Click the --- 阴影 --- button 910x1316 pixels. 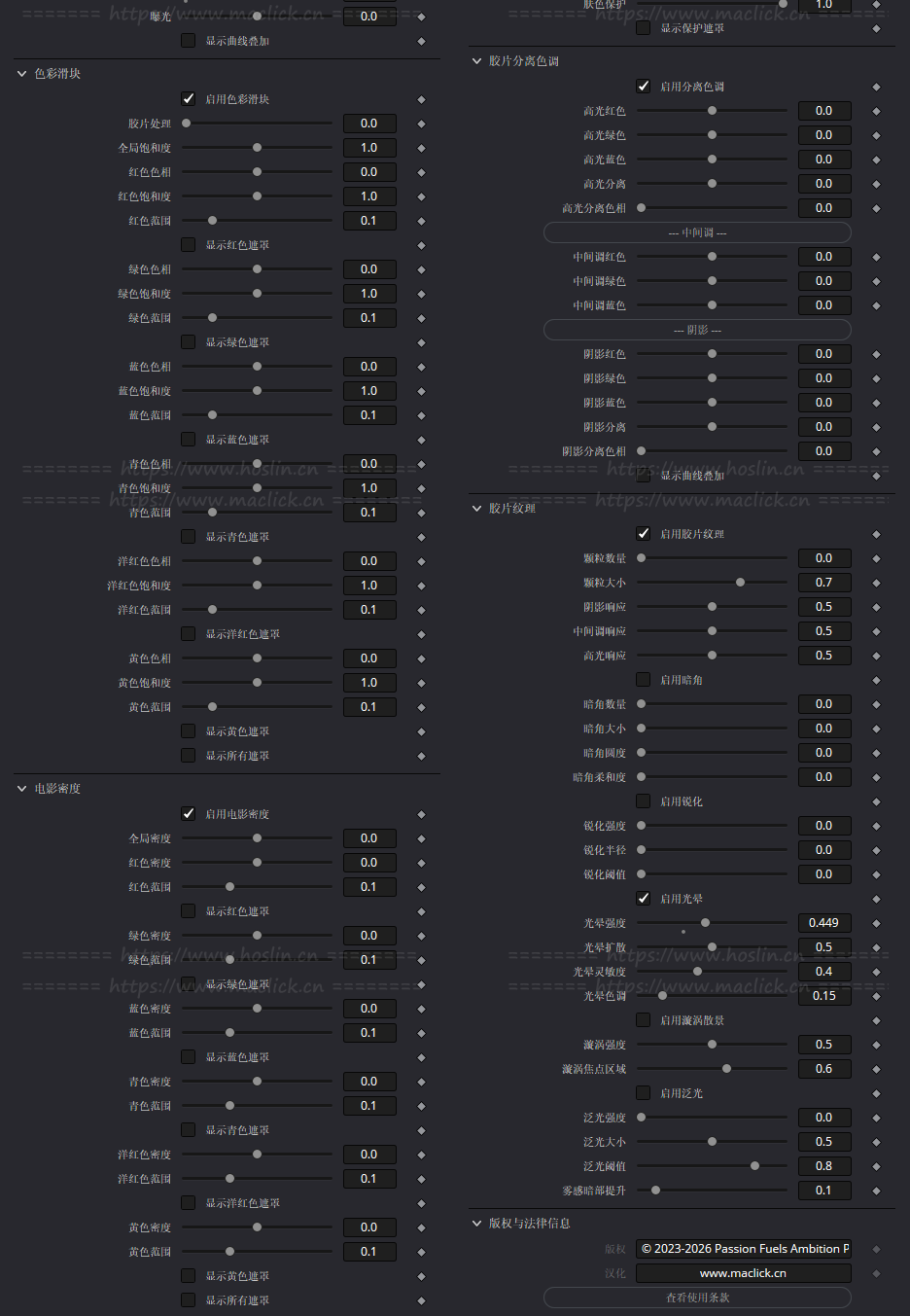pyautogui.click(x=697, y=330)
